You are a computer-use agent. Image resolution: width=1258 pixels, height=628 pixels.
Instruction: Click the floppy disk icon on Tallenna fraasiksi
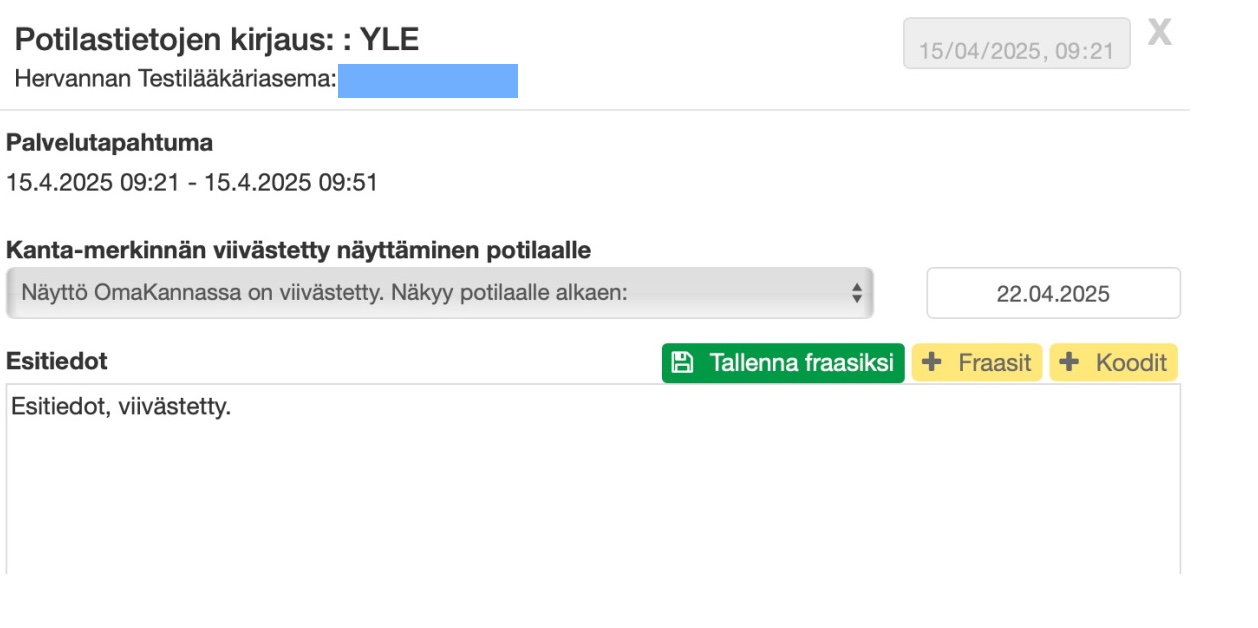coord(682,362)
